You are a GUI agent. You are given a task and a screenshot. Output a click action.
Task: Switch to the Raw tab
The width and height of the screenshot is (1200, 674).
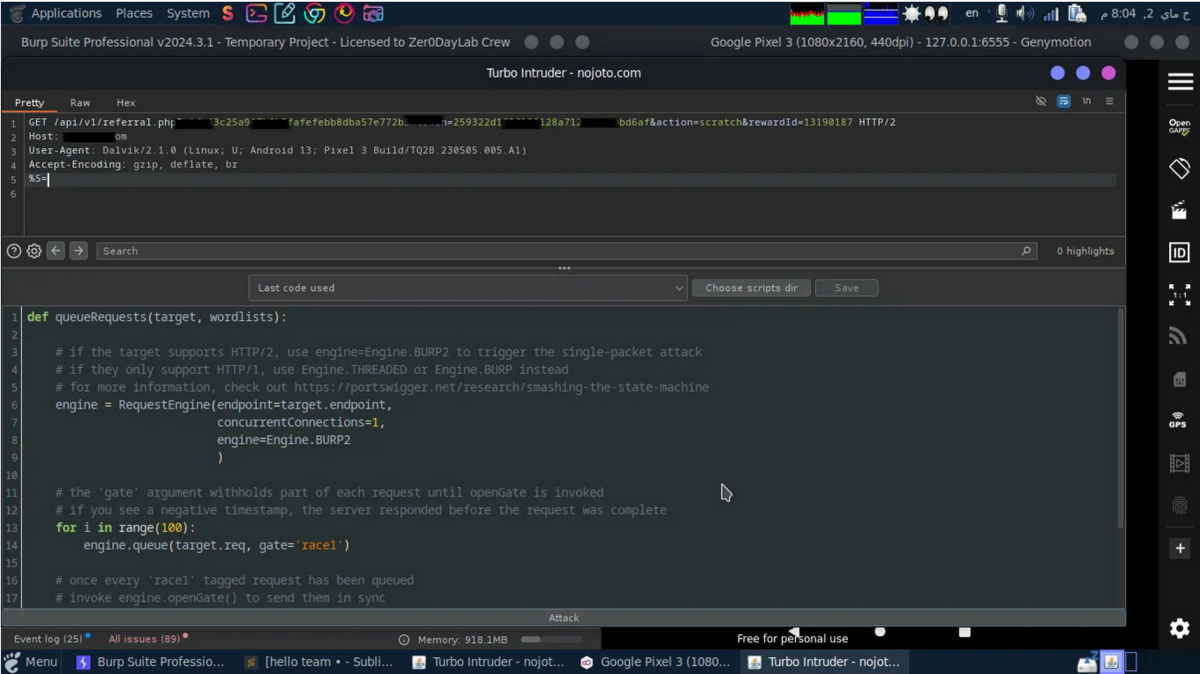click(x=80, y=103)
